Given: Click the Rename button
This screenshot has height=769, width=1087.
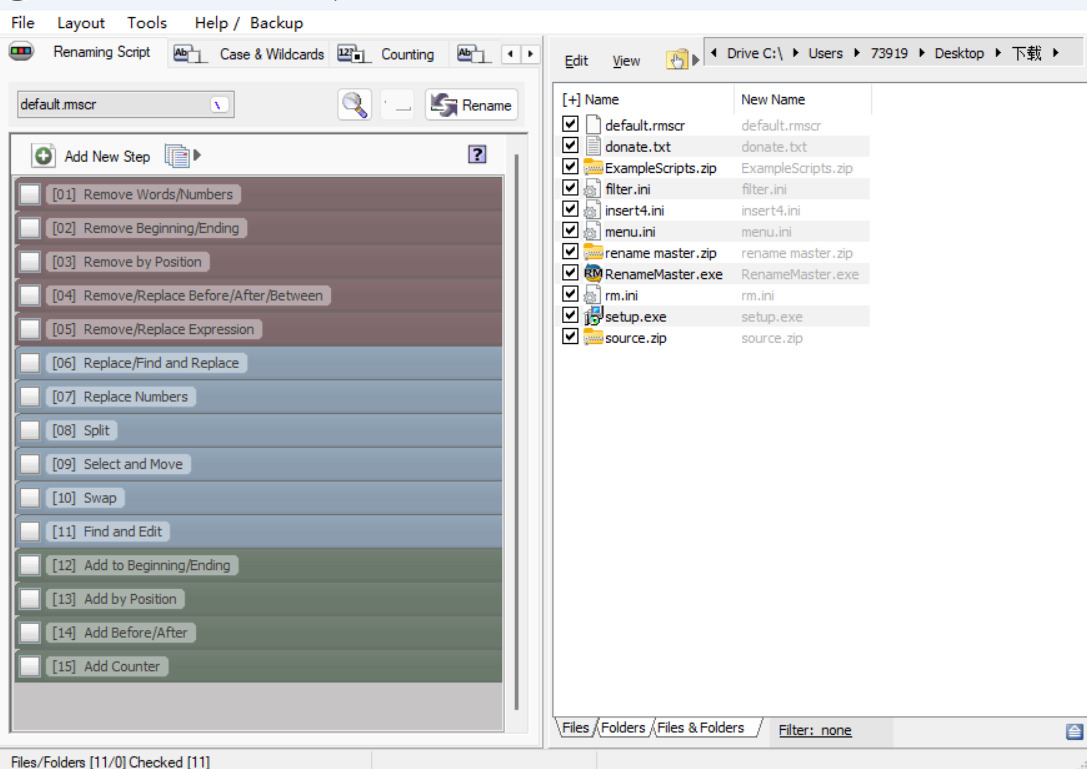Looking at the screenshot, I should tap(471, 105).
